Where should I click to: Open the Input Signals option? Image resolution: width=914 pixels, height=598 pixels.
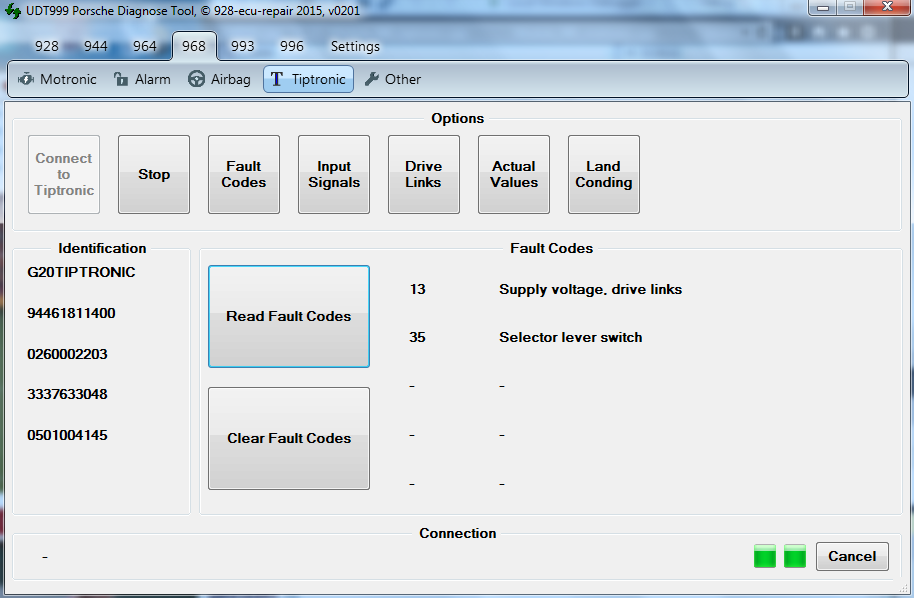(x=334, y=175)
